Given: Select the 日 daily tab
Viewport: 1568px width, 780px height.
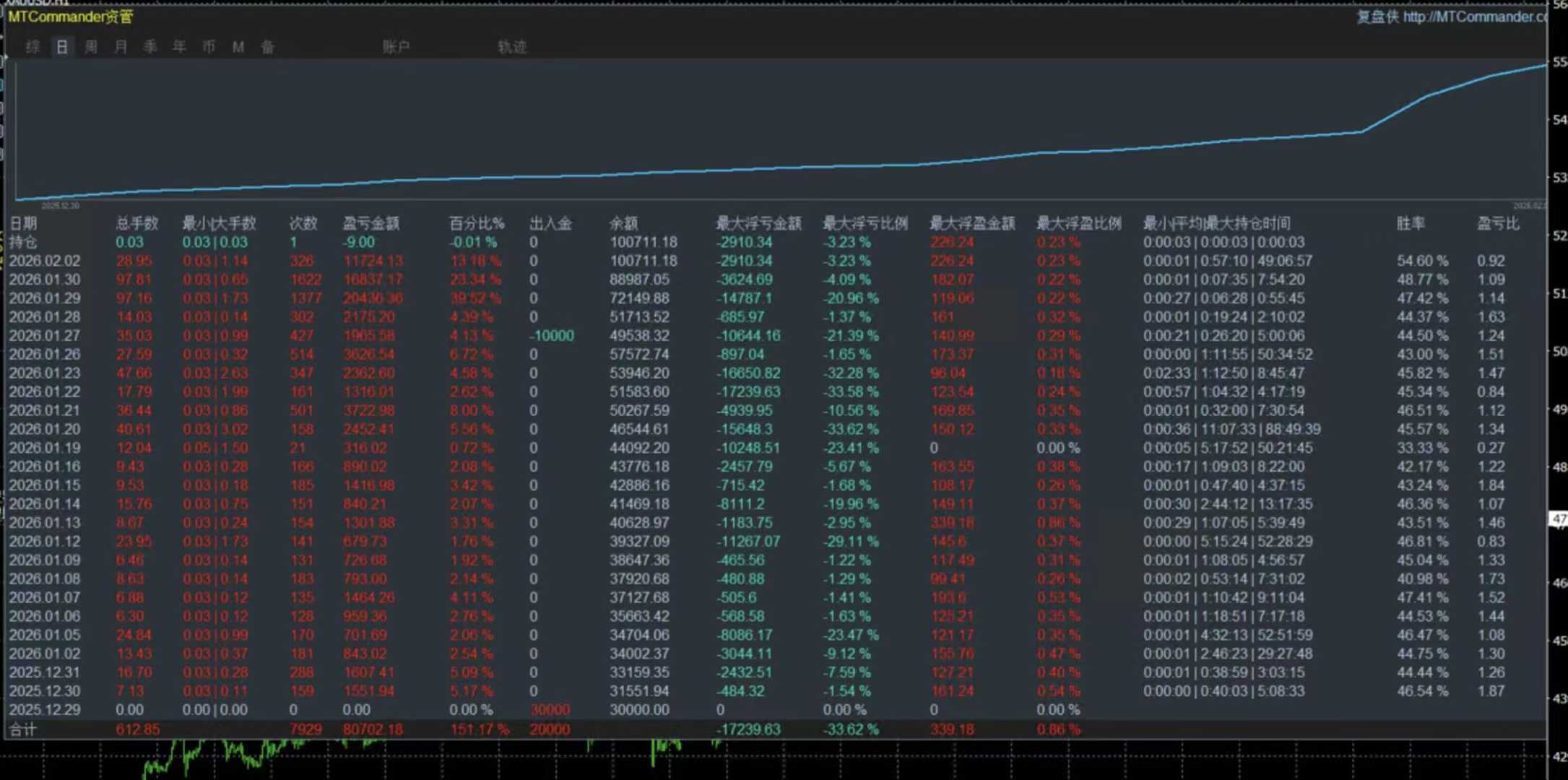Looking at the screenshot, I should click(62, 47).
